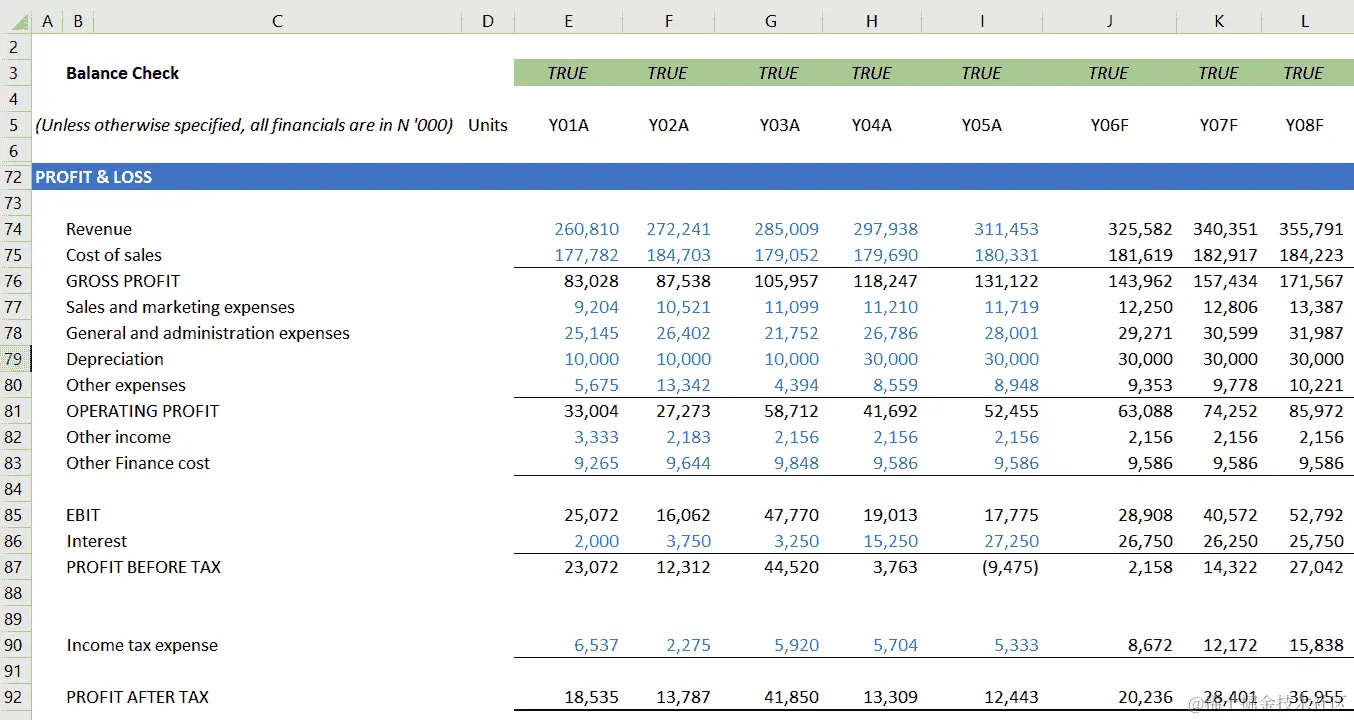
Task: Select the Other Finance cost label
Action: point(138,463)
